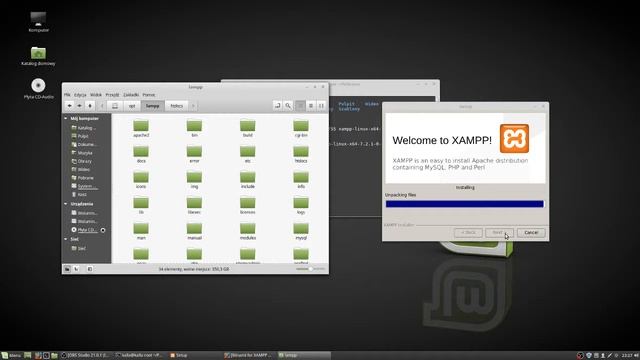640x360 pixels.
Task: Go back in the file manager toolbar
Action: point(69,106)
